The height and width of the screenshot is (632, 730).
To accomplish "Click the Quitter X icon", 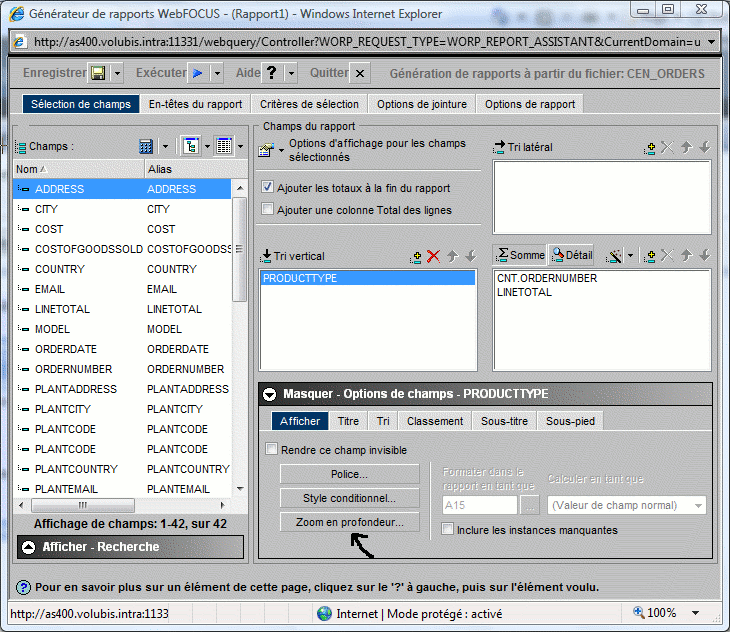I will coord(360,74).
